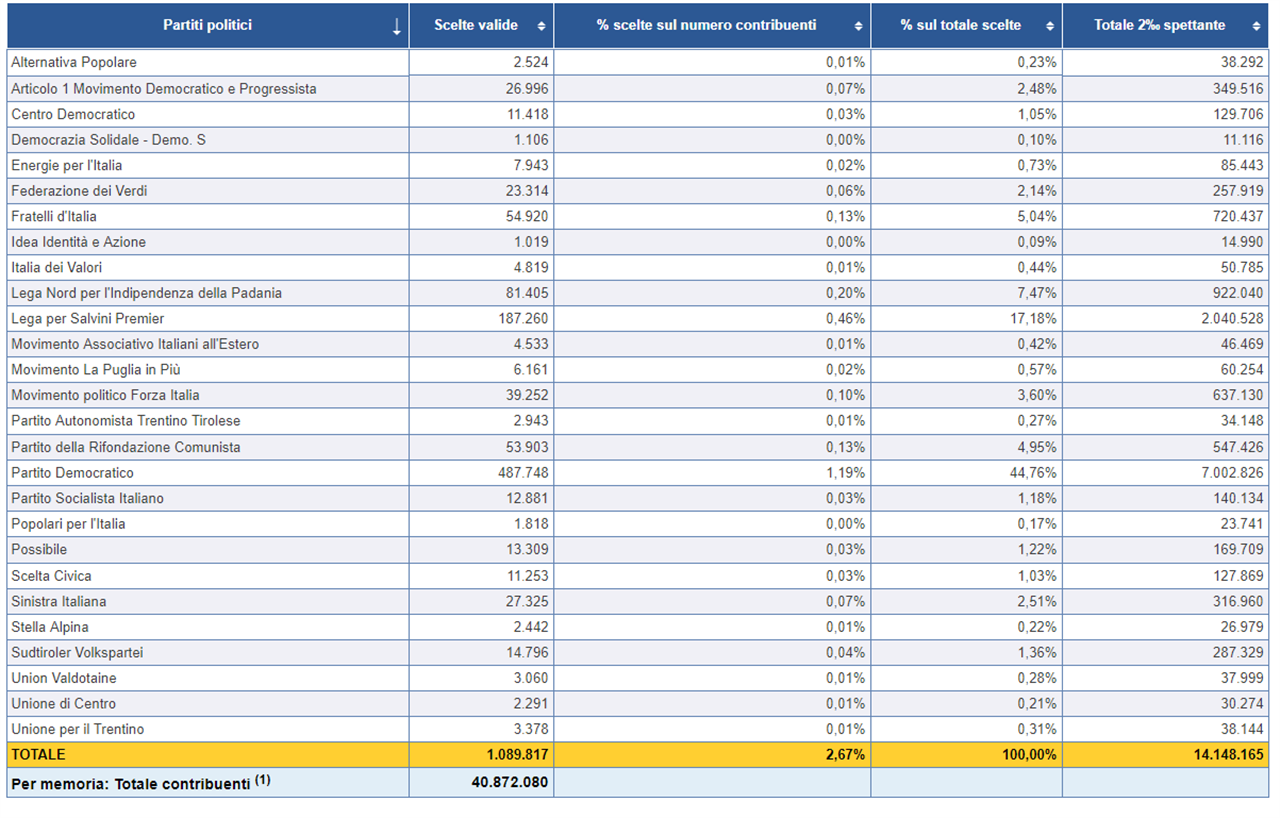Click the Totale 2‰ spettante header label
Image resolution: width=1280 pixels, height=818 pixels.
tap(1159, 26)
